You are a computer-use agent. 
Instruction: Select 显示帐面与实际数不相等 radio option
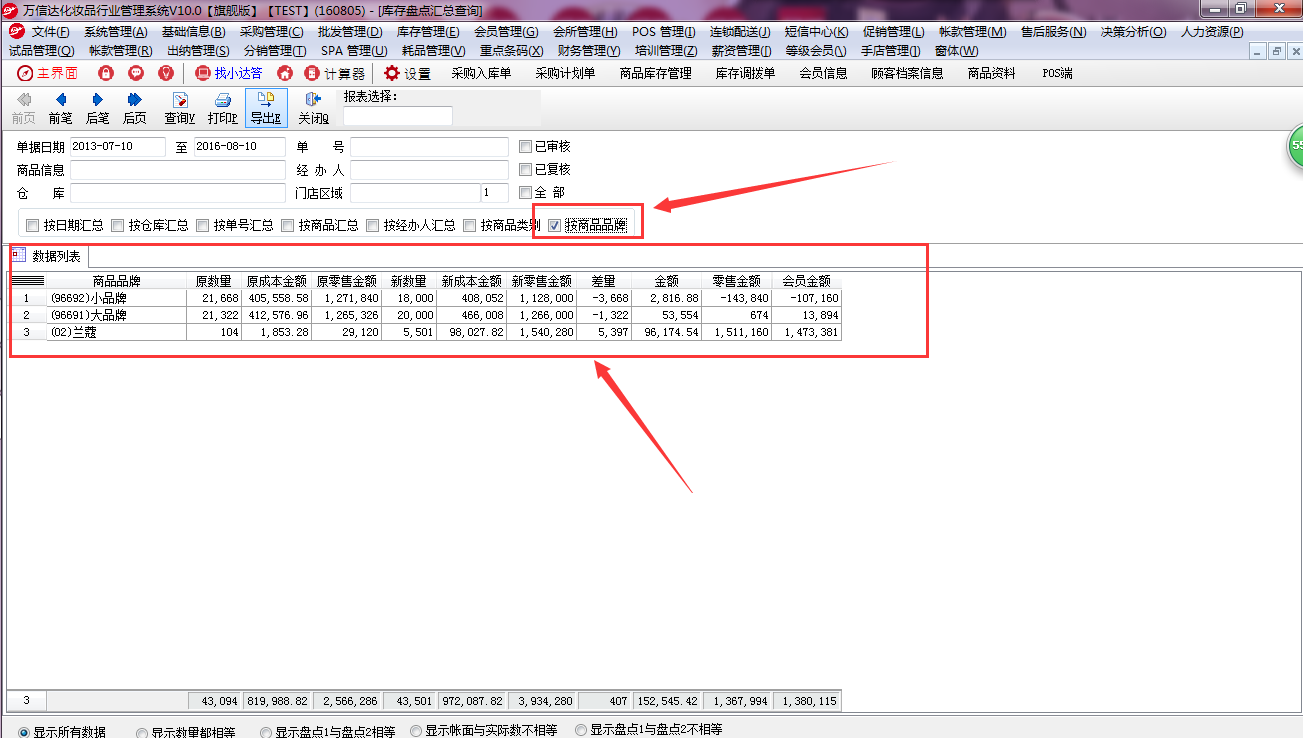[416, 731]
